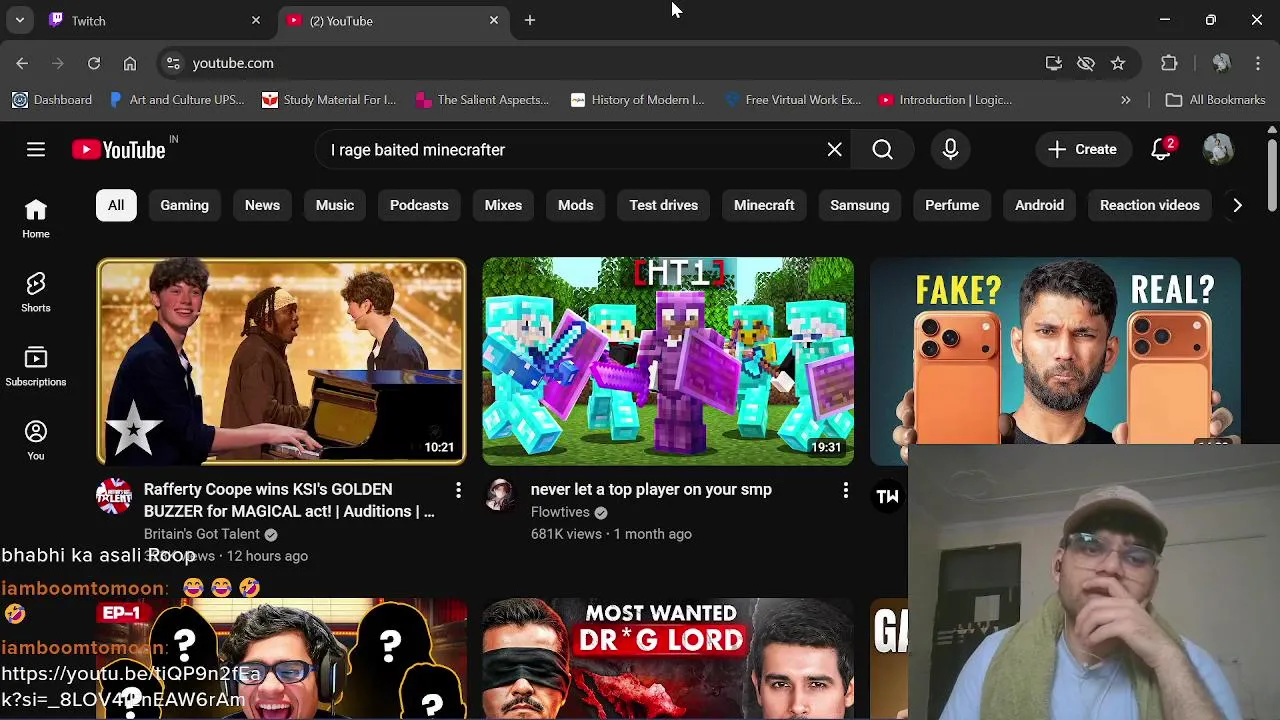Close the YouTube browser tab
The width and height of the screenshot is (1280, 720).
(x=494, y=20)
